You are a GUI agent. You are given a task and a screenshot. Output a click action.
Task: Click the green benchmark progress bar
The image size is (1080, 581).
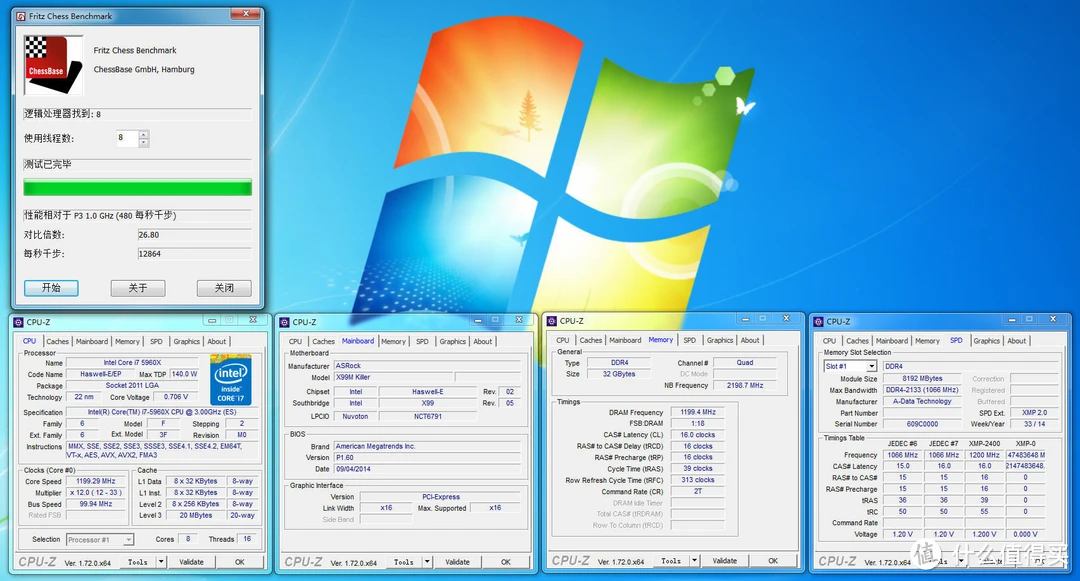tap(138, 187)
